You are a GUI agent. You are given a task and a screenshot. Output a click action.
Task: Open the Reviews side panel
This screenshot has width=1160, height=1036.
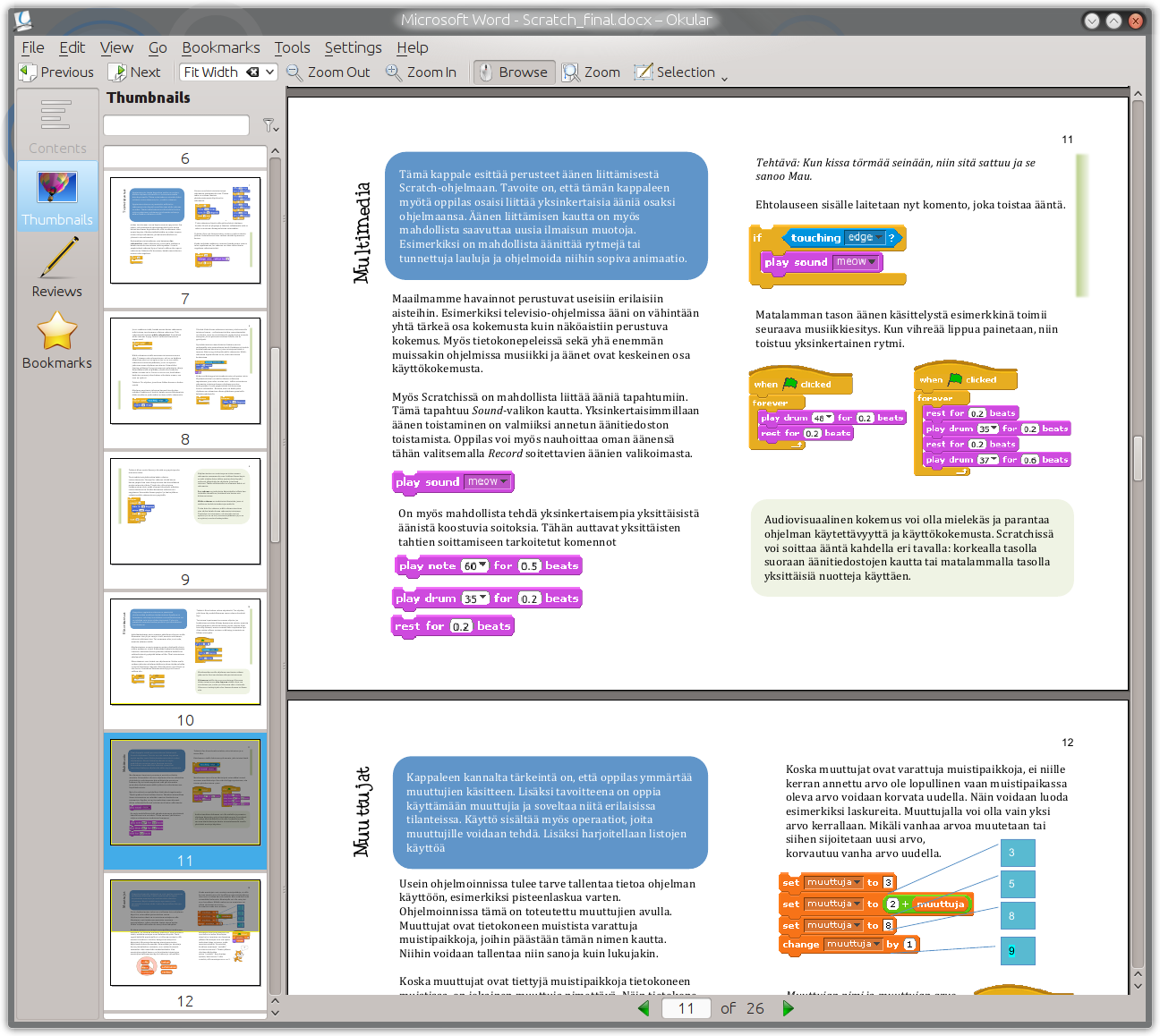click(x=57, y=267)
